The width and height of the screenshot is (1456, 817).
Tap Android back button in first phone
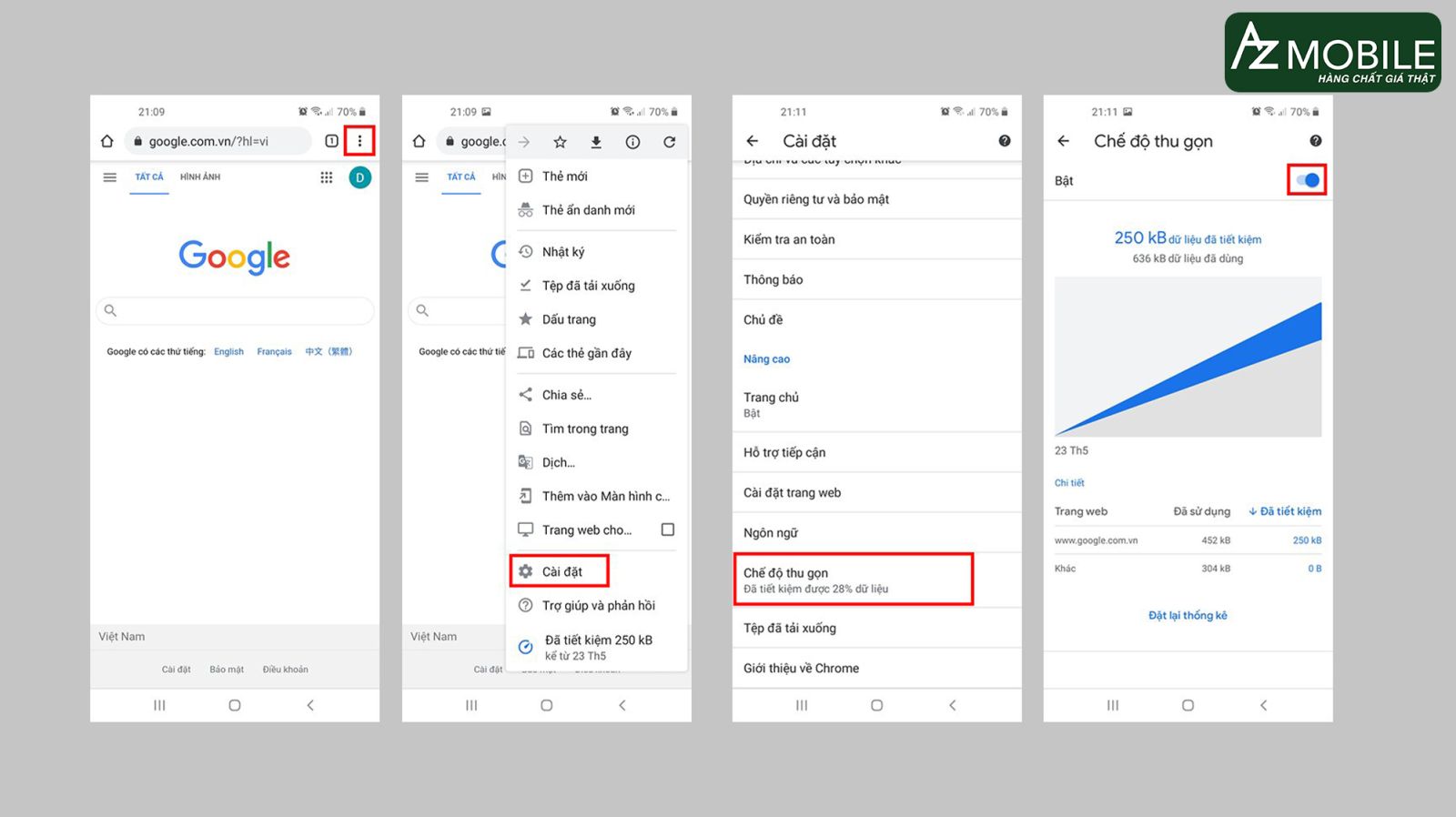[310, 705]
